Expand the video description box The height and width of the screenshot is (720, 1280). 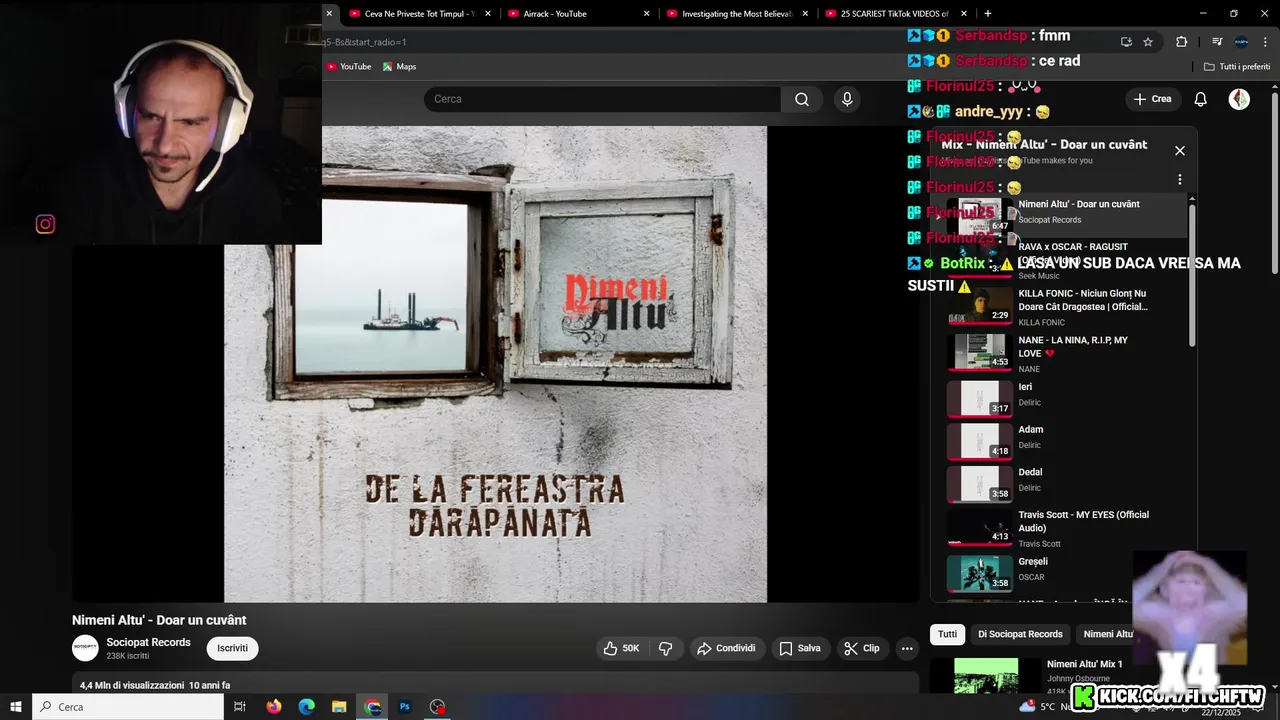tap(495, 685)
